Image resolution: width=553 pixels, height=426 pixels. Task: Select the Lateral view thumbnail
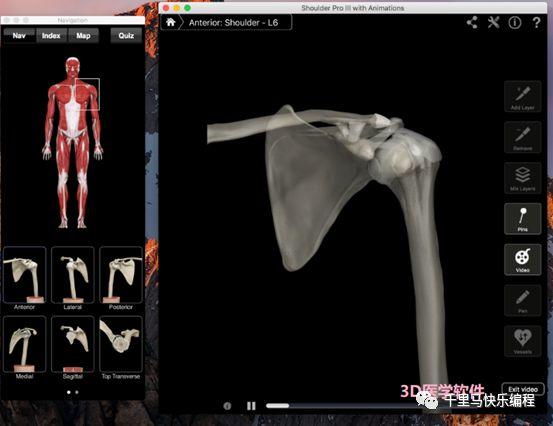[73, 275]
